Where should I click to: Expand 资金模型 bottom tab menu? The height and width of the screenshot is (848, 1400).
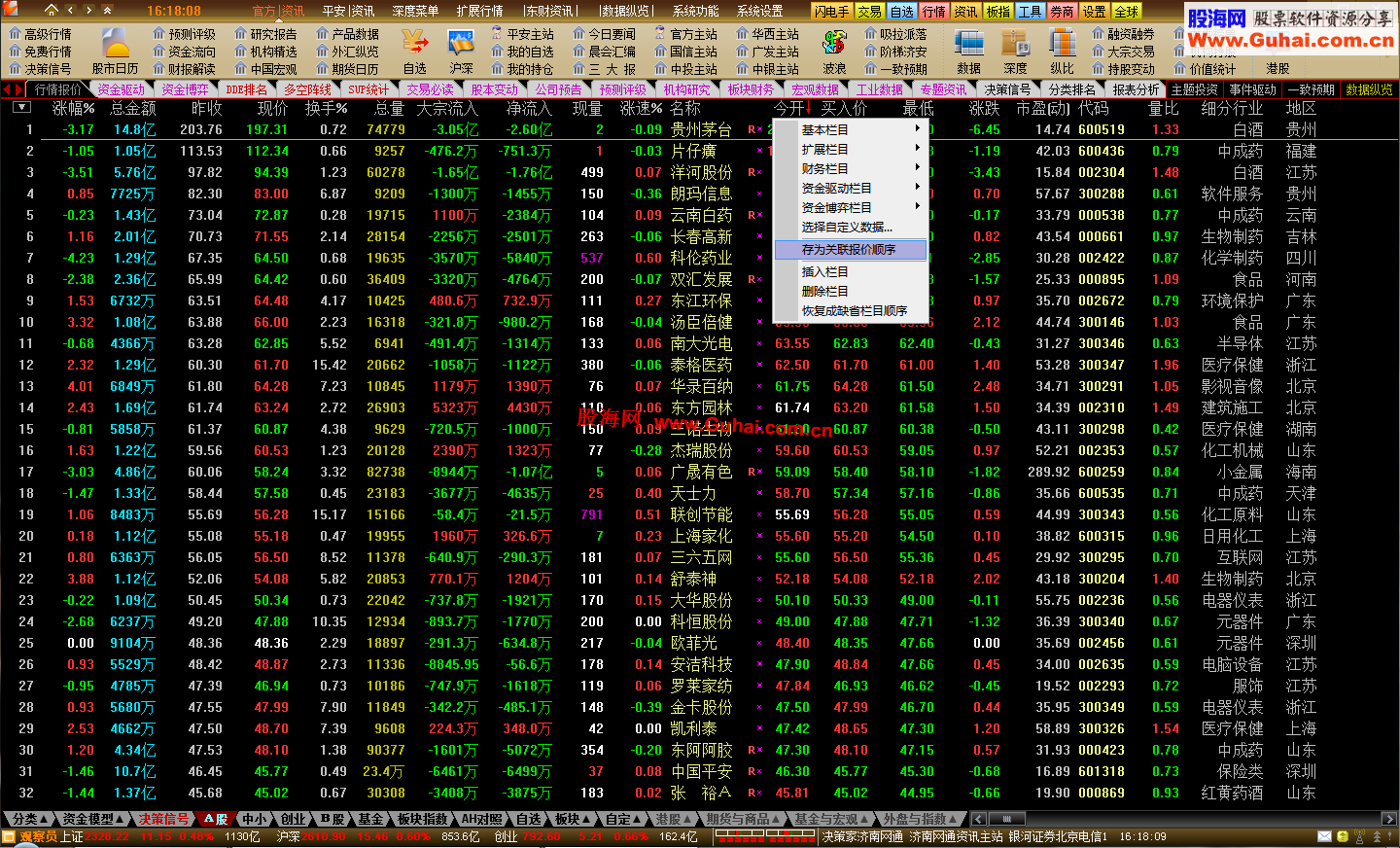coord(93,819)
